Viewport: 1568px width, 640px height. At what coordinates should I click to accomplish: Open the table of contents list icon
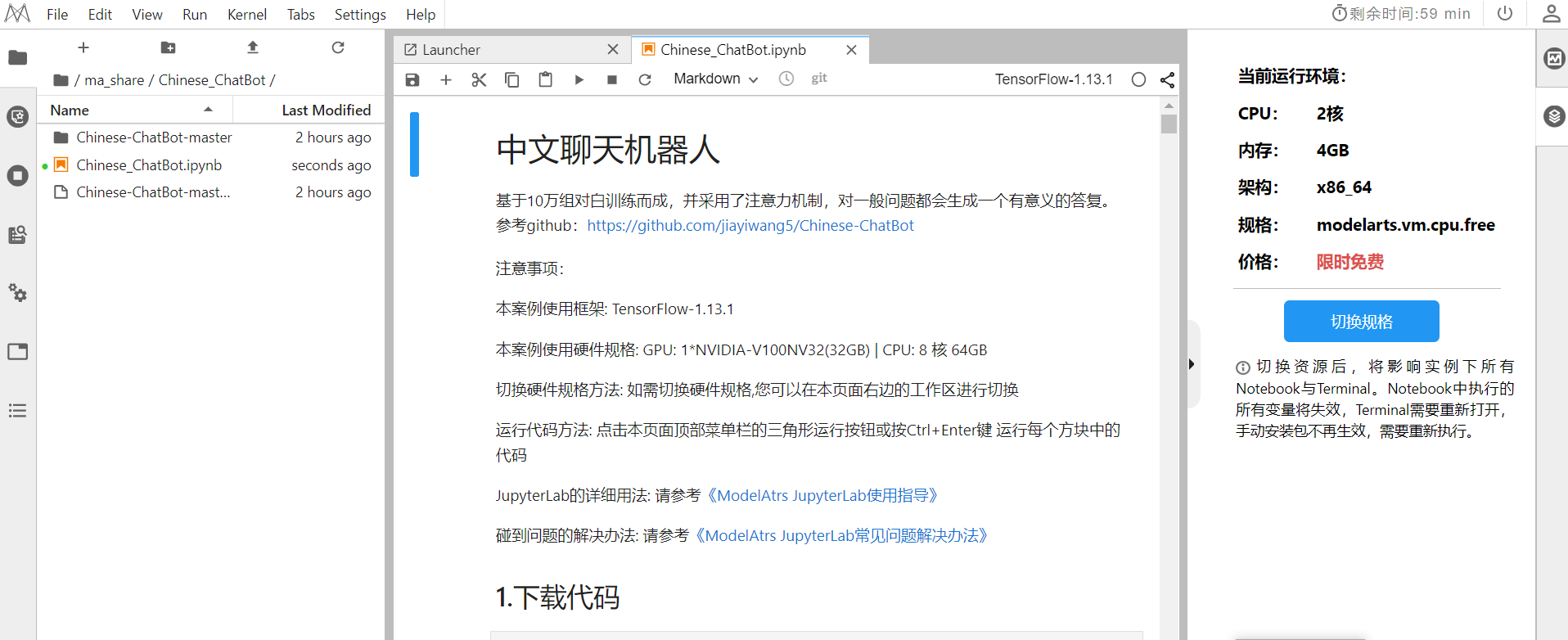[x=17, y=411]
